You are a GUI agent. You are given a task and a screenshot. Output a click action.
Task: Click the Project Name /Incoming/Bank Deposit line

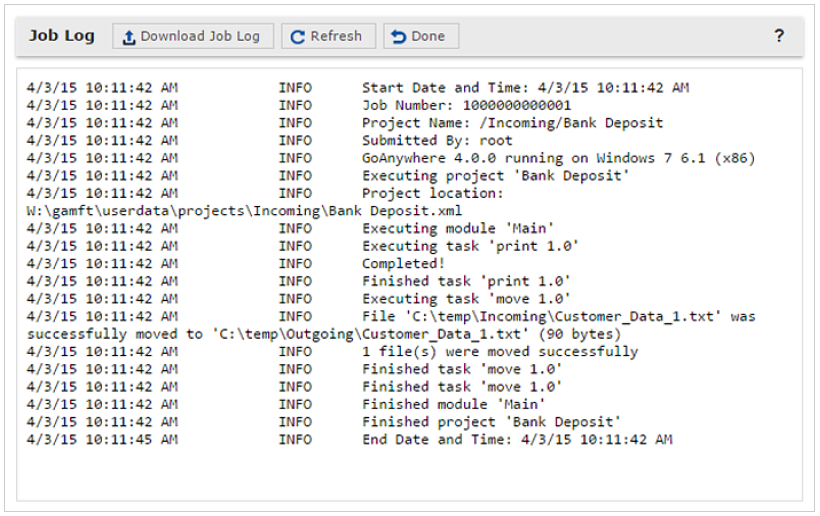(345, 123)
